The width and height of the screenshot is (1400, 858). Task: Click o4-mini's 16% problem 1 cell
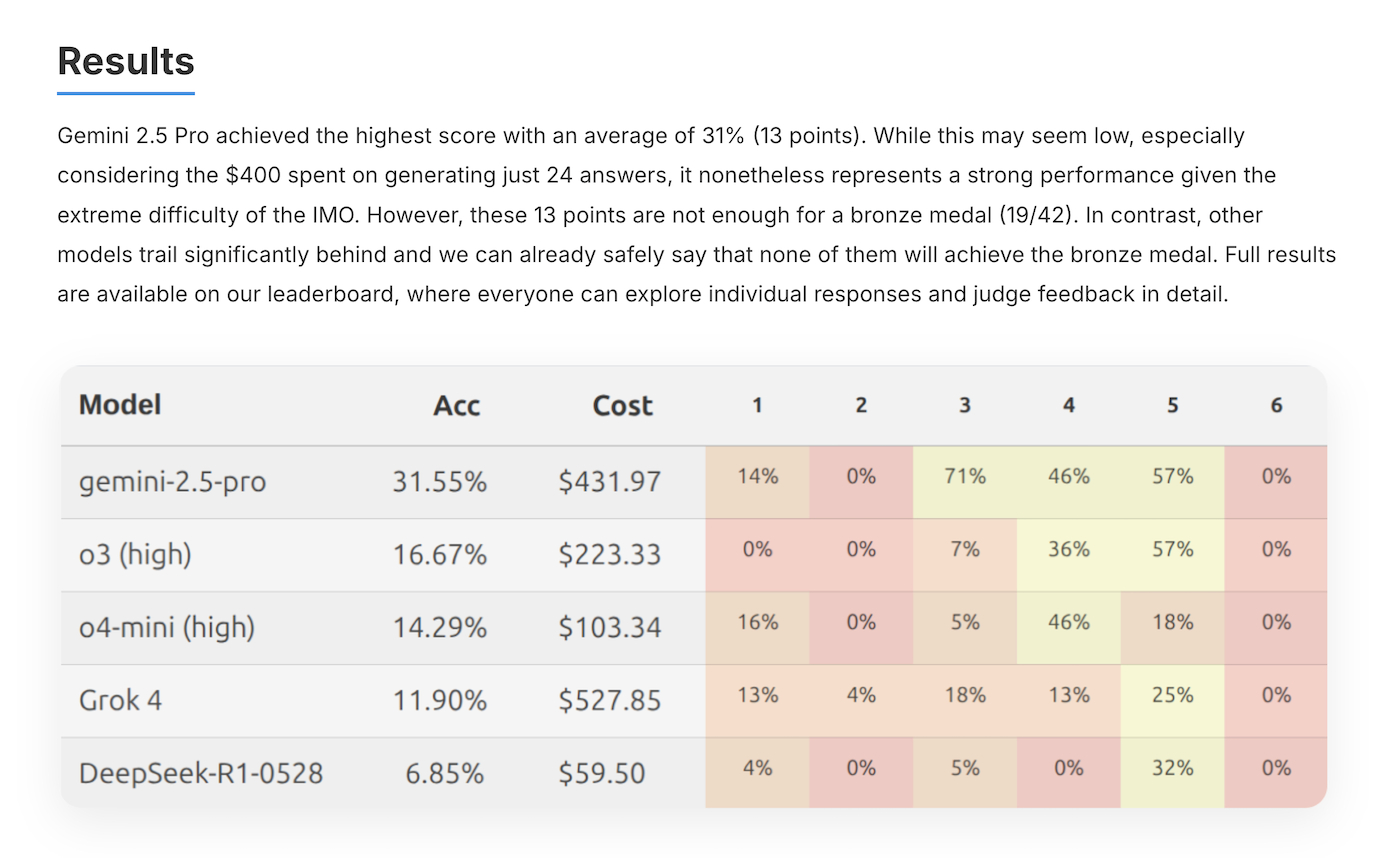[757, 623]
